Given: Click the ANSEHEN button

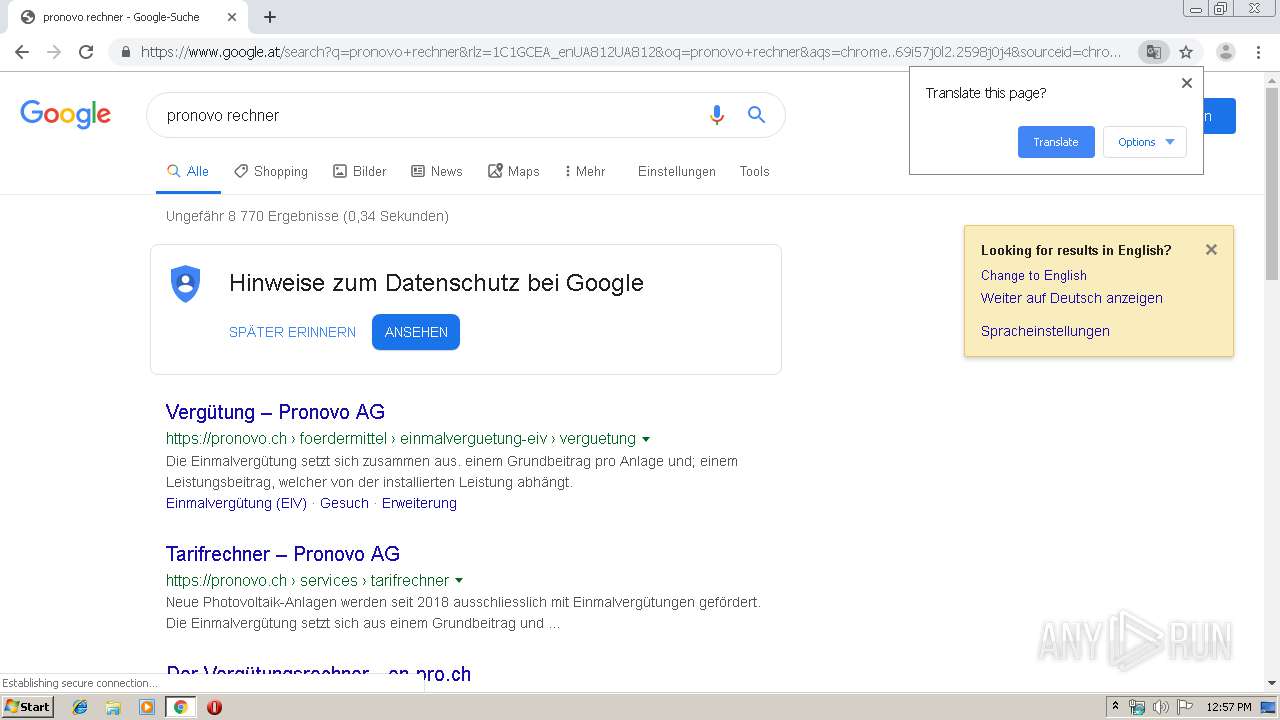Looking at the screenshot, I should pos(416,332).
